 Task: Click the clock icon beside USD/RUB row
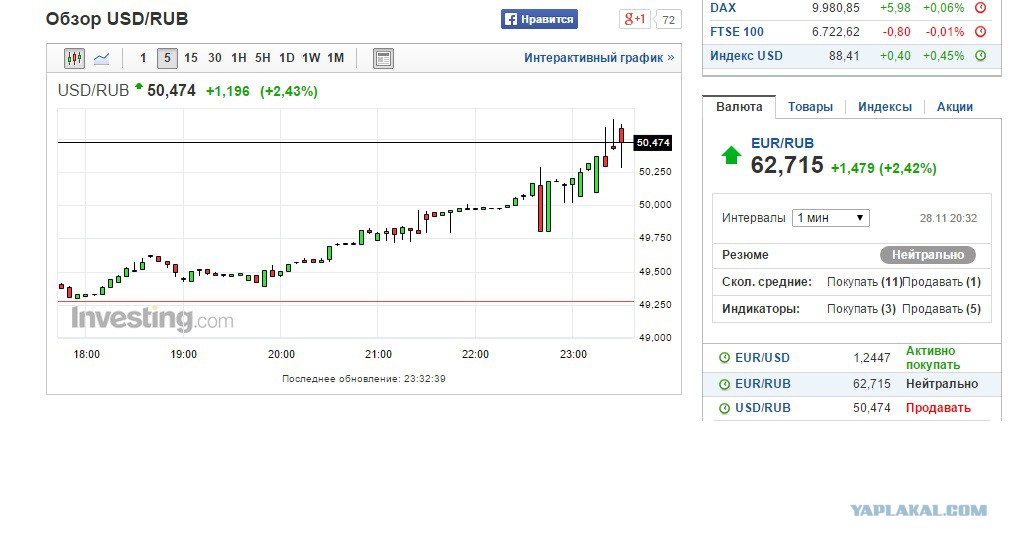[724, 408]
